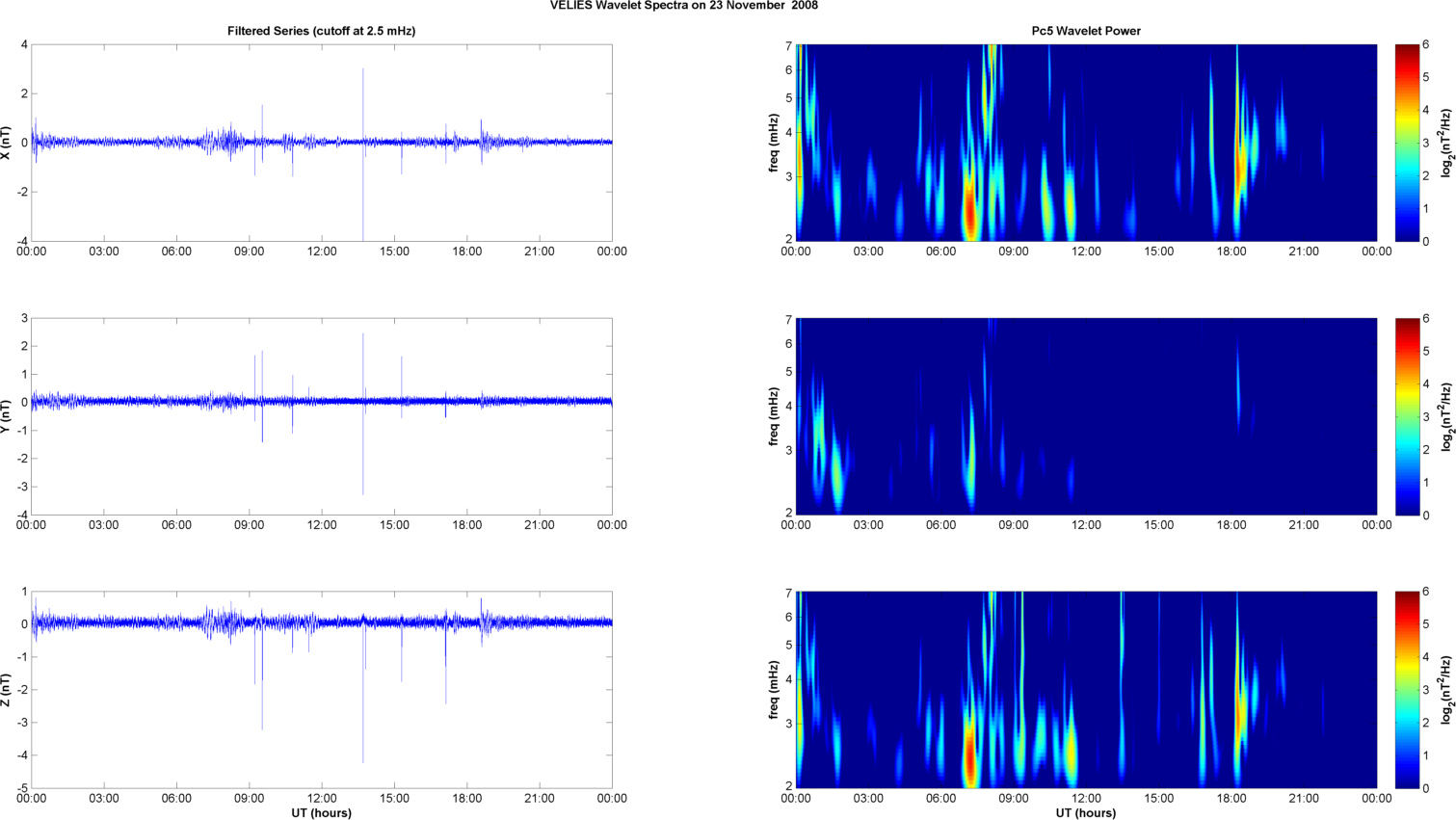Select the 'Filtered Series (cutoff at 2.5 mHz)' heading
The image size is (1456, 820).
click(x=322, y=31)
